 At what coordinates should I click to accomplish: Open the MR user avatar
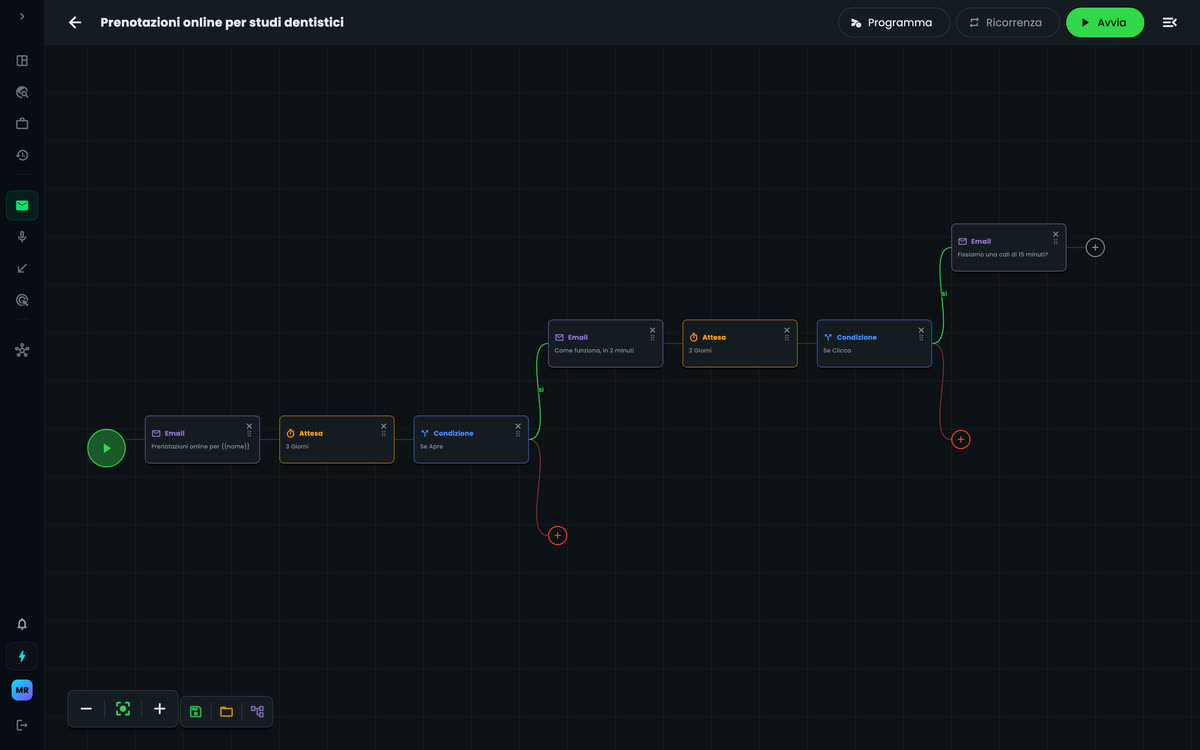22,690
